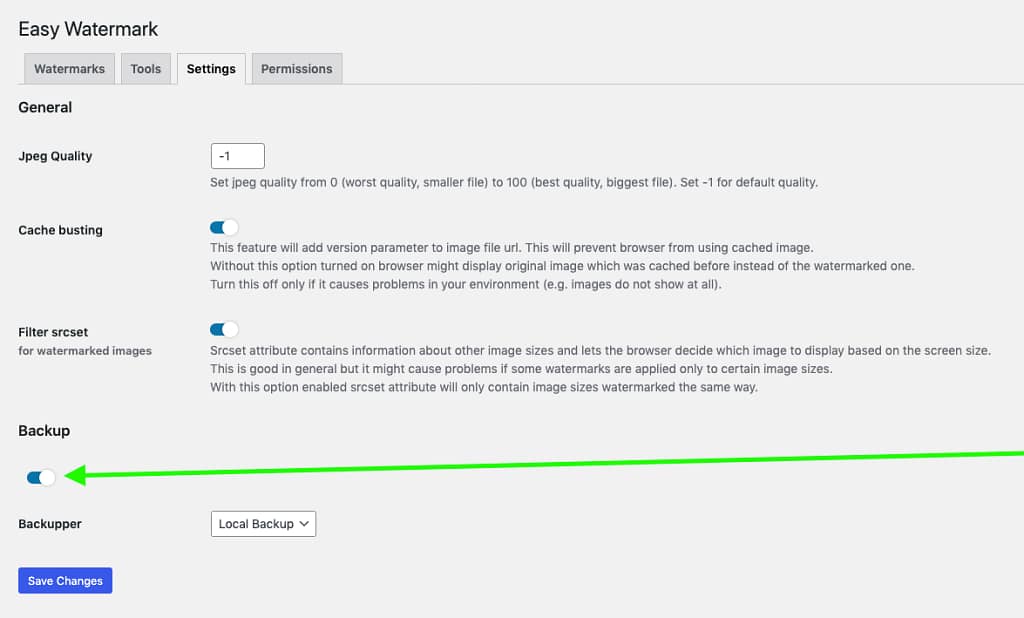Click the Easy Watermark page title

click(x=87, y=29)
